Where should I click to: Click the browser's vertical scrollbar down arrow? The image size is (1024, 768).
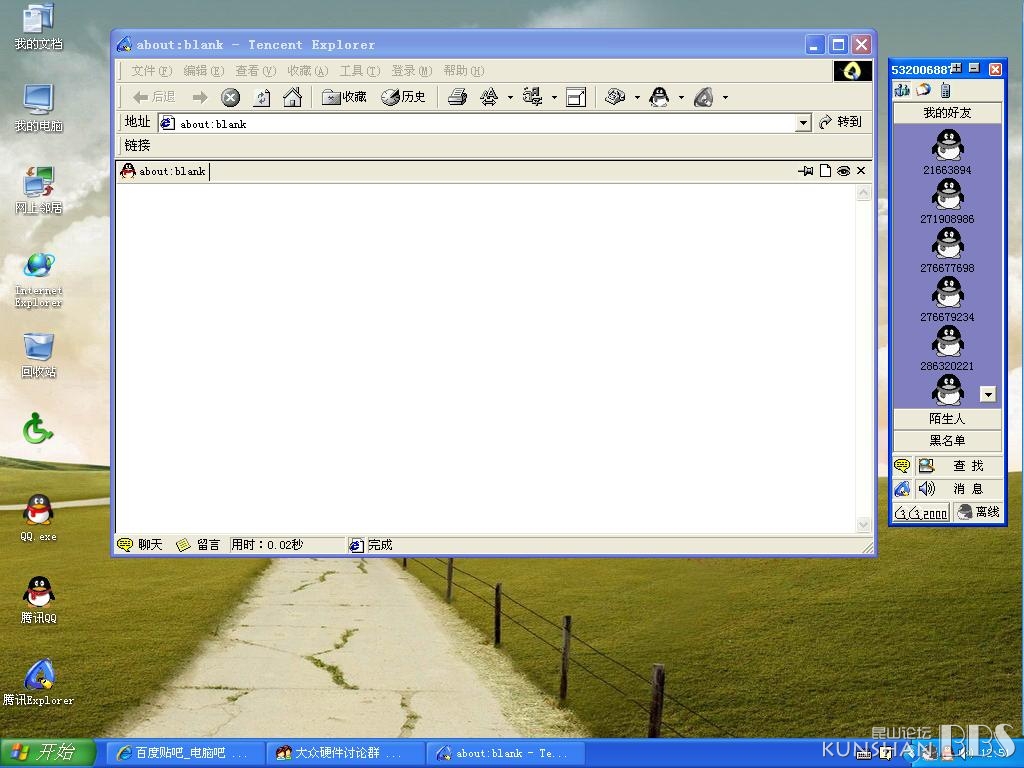point(863,525)
